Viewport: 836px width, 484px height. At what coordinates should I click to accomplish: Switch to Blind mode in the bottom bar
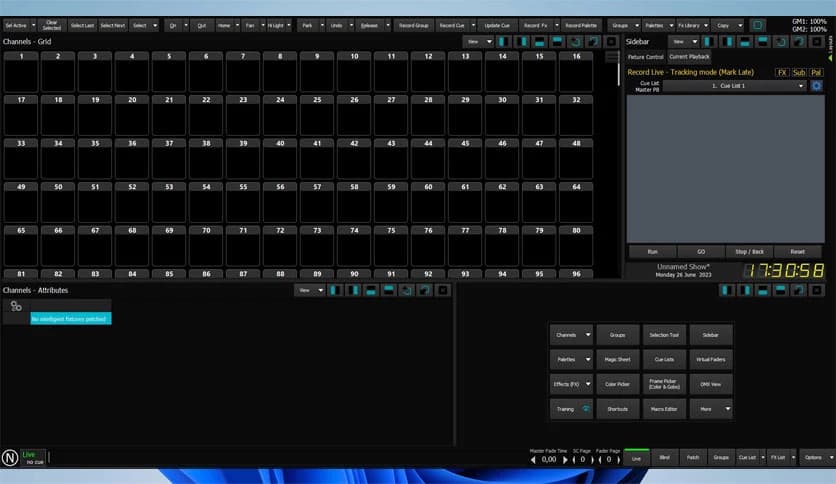click(x=664, y=458)
